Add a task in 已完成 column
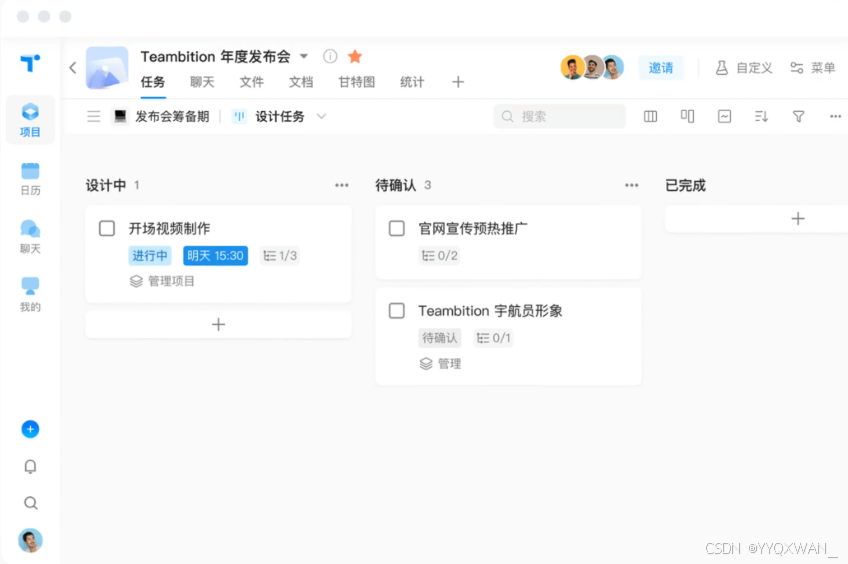 [x=798, y=218]
